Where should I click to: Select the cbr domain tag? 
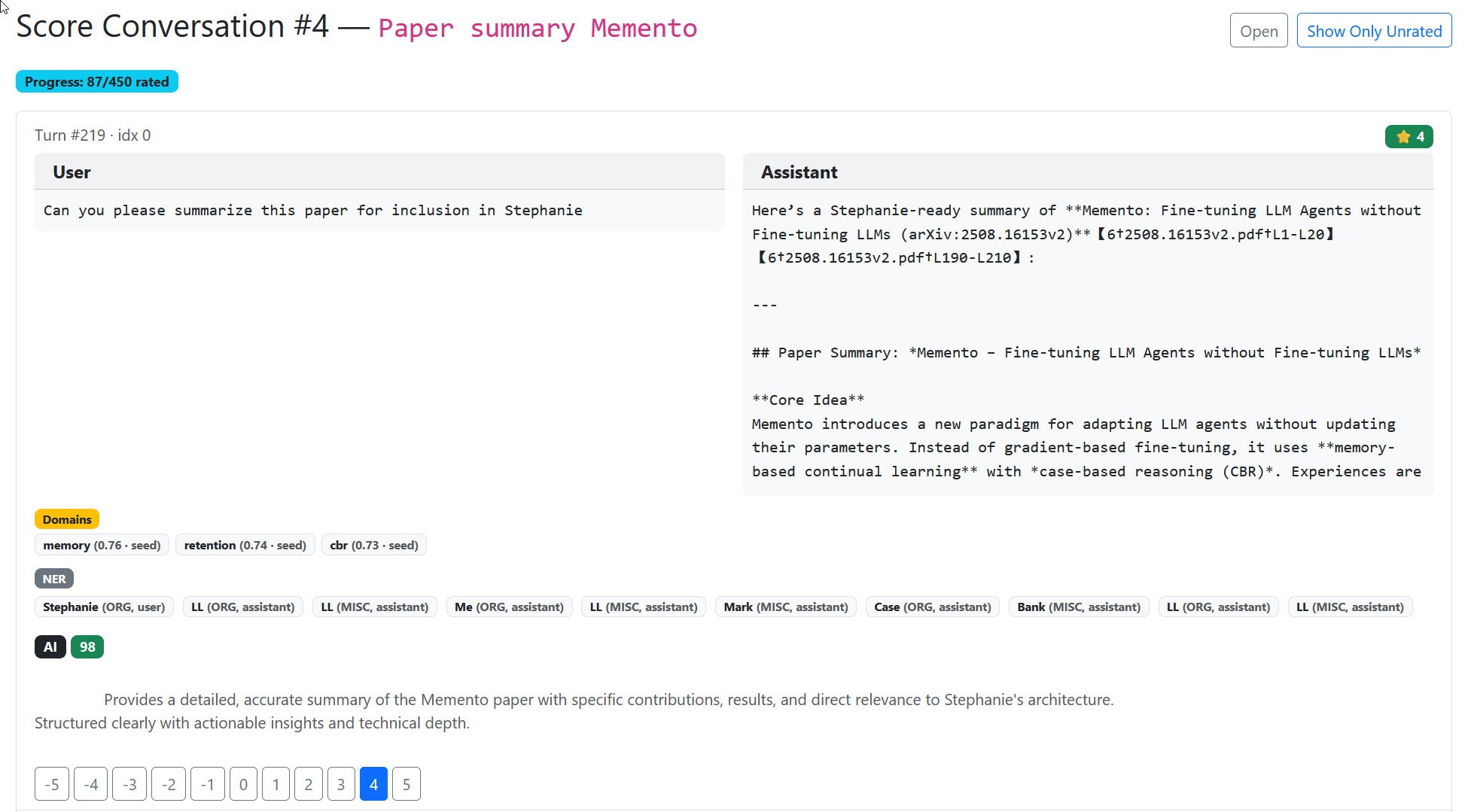click(x=373, y=545)
